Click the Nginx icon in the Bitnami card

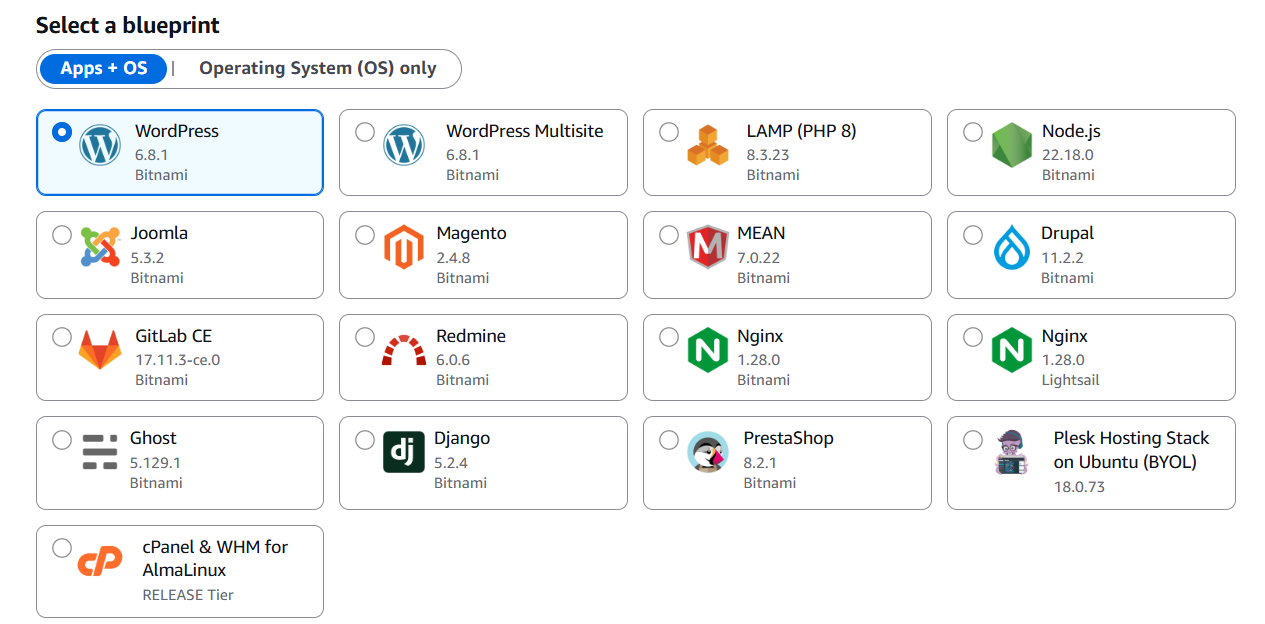click(x=708, y=350)
